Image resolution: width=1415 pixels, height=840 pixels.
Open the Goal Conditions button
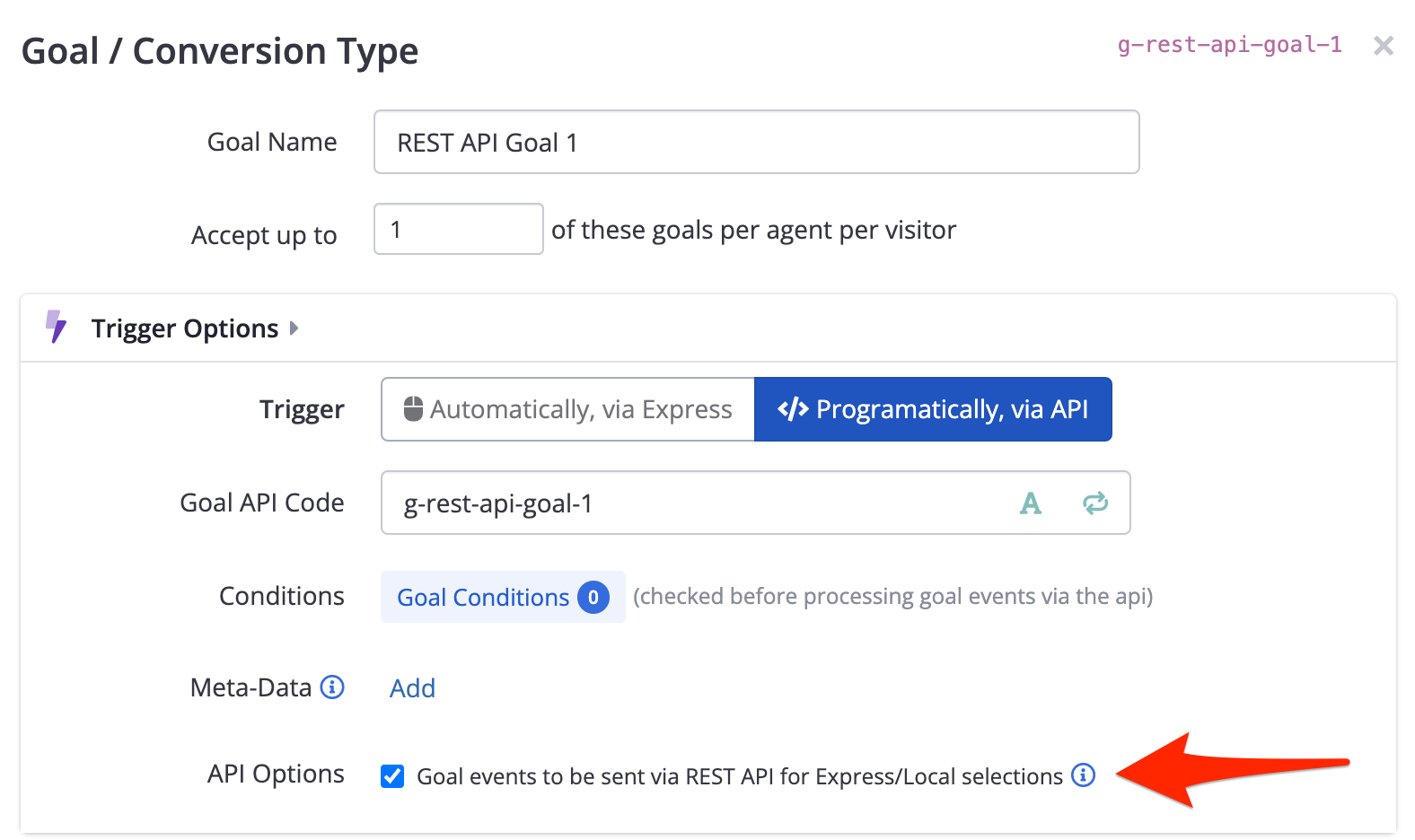483,597
